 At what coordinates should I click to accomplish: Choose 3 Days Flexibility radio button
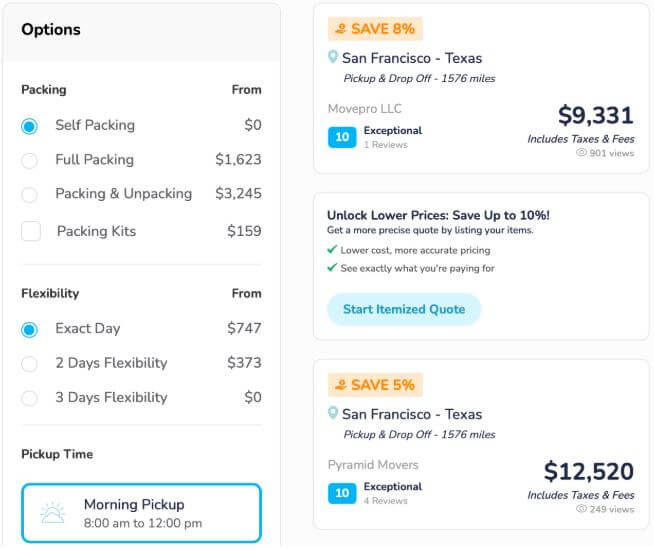(30, 398)
